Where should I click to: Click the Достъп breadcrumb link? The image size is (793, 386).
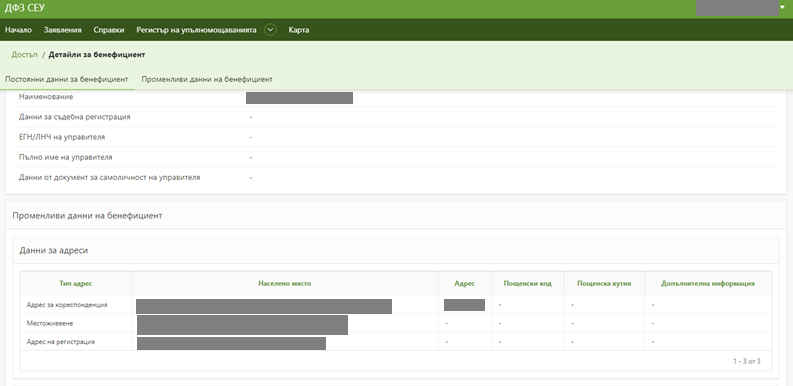click(25, 55)
